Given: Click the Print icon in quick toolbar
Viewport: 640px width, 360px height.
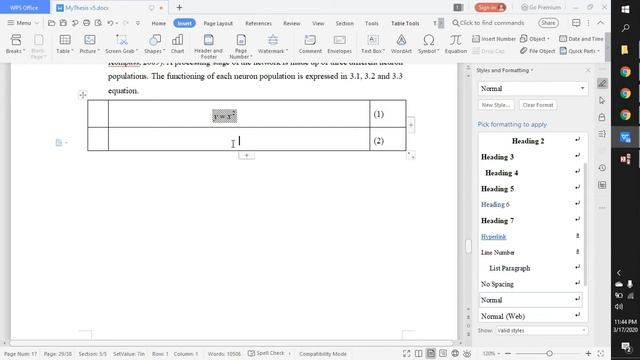Looking at the screenshot, I should 87,23.
